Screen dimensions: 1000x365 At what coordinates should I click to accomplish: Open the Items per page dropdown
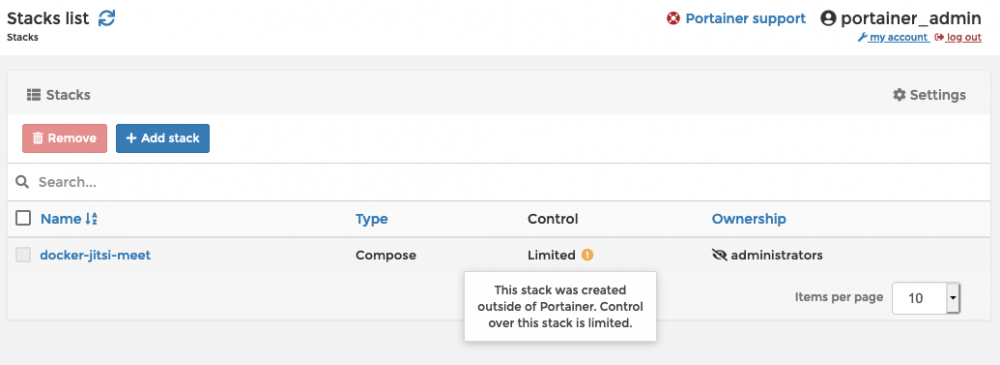[926, 298]
